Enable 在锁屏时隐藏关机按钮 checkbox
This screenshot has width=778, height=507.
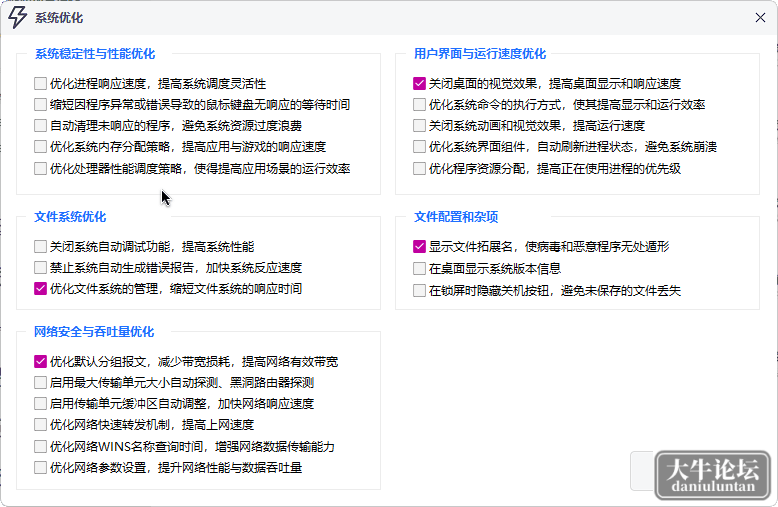click(419, 290)
